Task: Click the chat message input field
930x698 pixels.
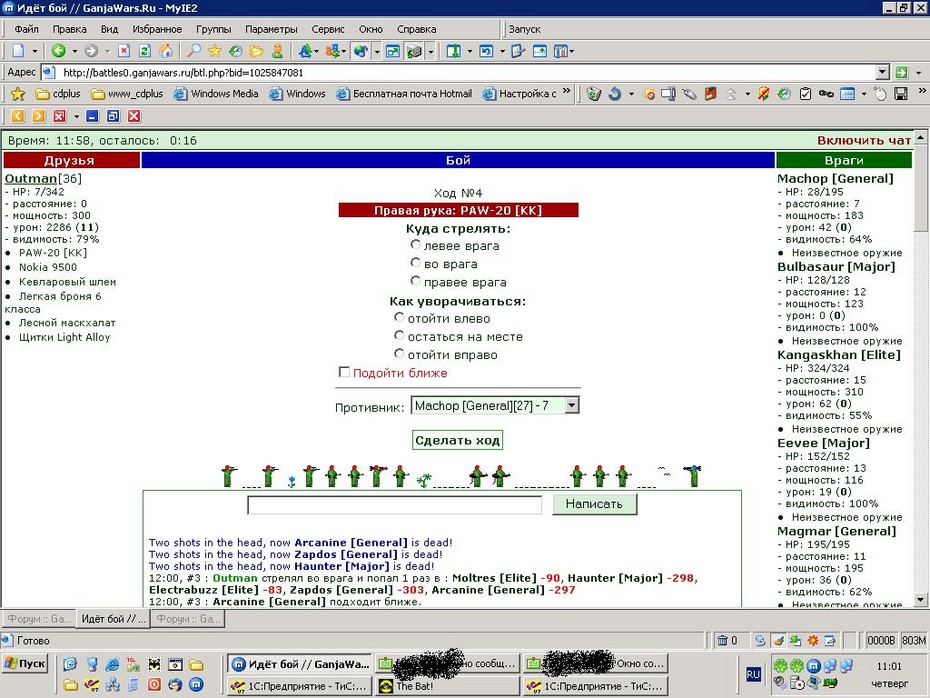Action: coord(394,505)
